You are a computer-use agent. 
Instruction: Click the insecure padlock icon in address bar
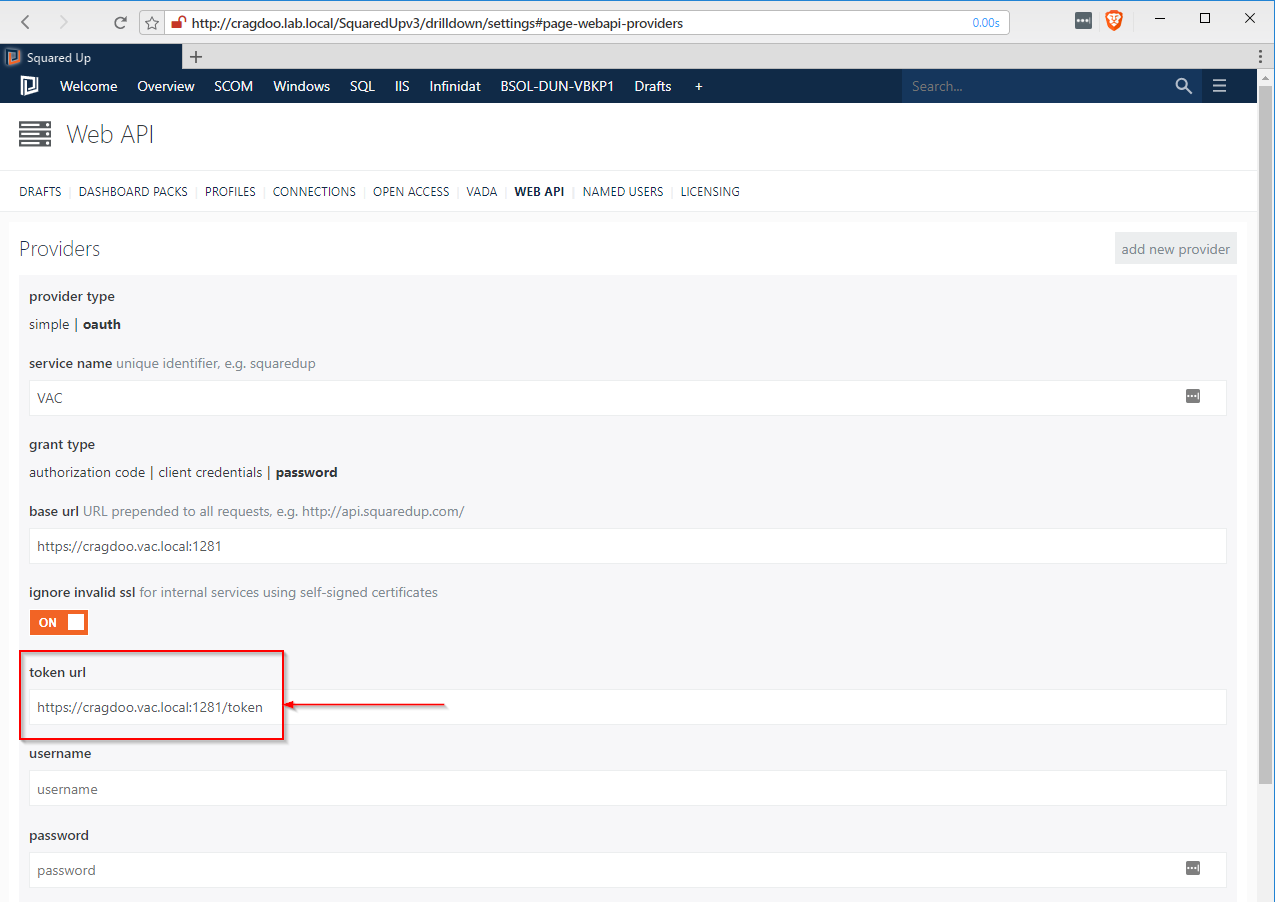[x=179, y=22]
